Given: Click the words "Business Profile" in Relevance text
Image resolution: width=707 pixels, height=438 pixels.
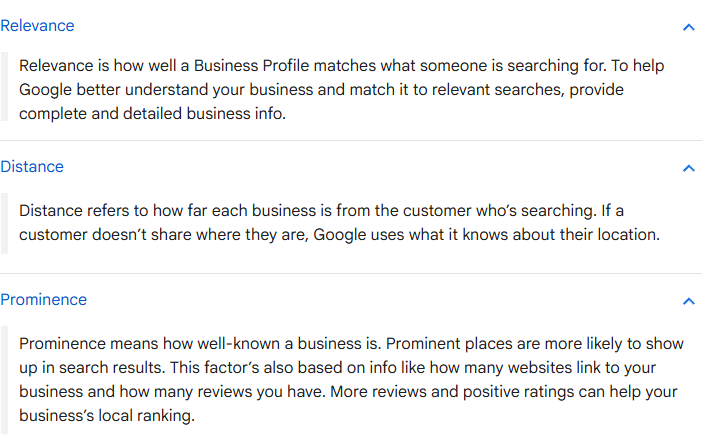Looking at the screenshot, I should tap(252, 66).
